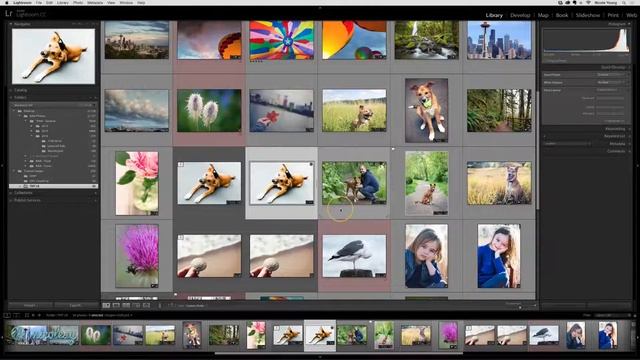Go back using the filmstrip left arrow

point(33,315)
